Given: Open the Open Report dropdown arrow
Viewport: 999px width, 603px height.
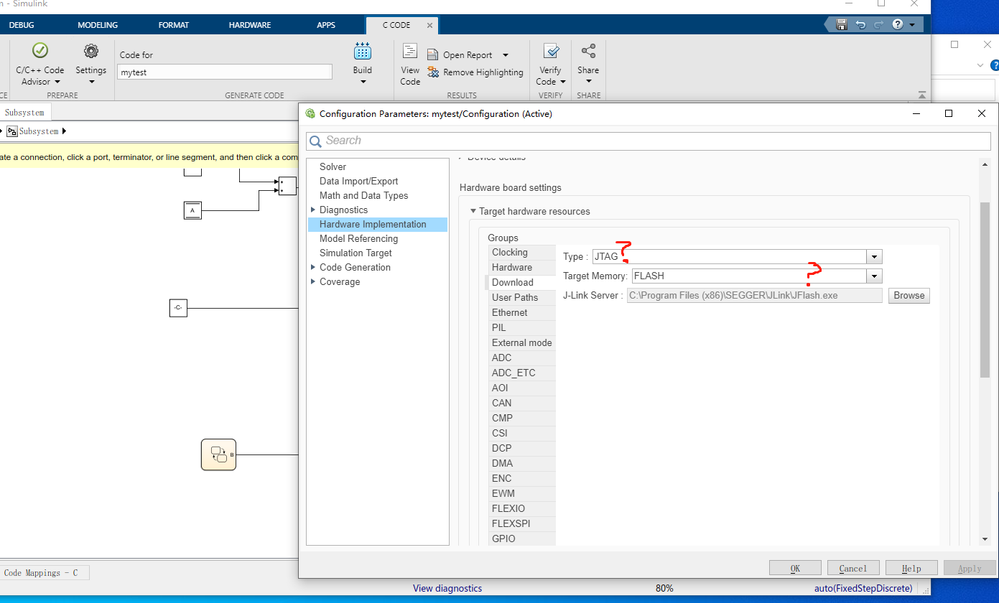Looking at the screenshot, I should [505, 55].
